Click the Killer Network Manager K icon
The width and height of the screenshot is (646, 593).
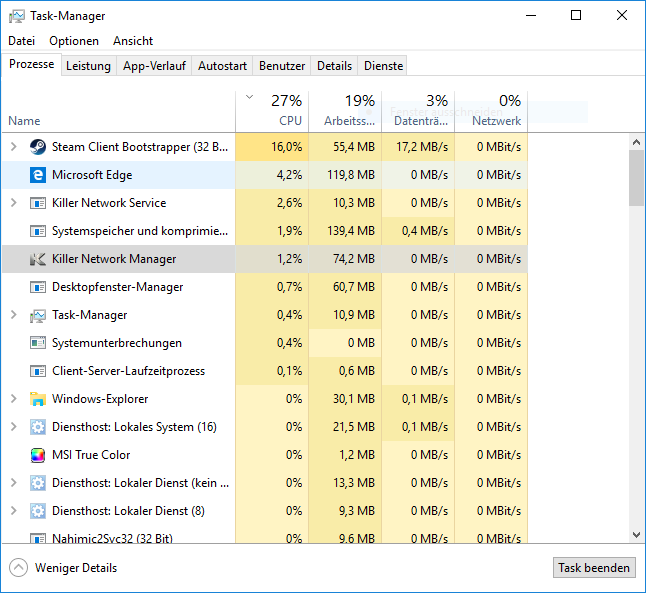pyautogui.click(x=38, y=259)
